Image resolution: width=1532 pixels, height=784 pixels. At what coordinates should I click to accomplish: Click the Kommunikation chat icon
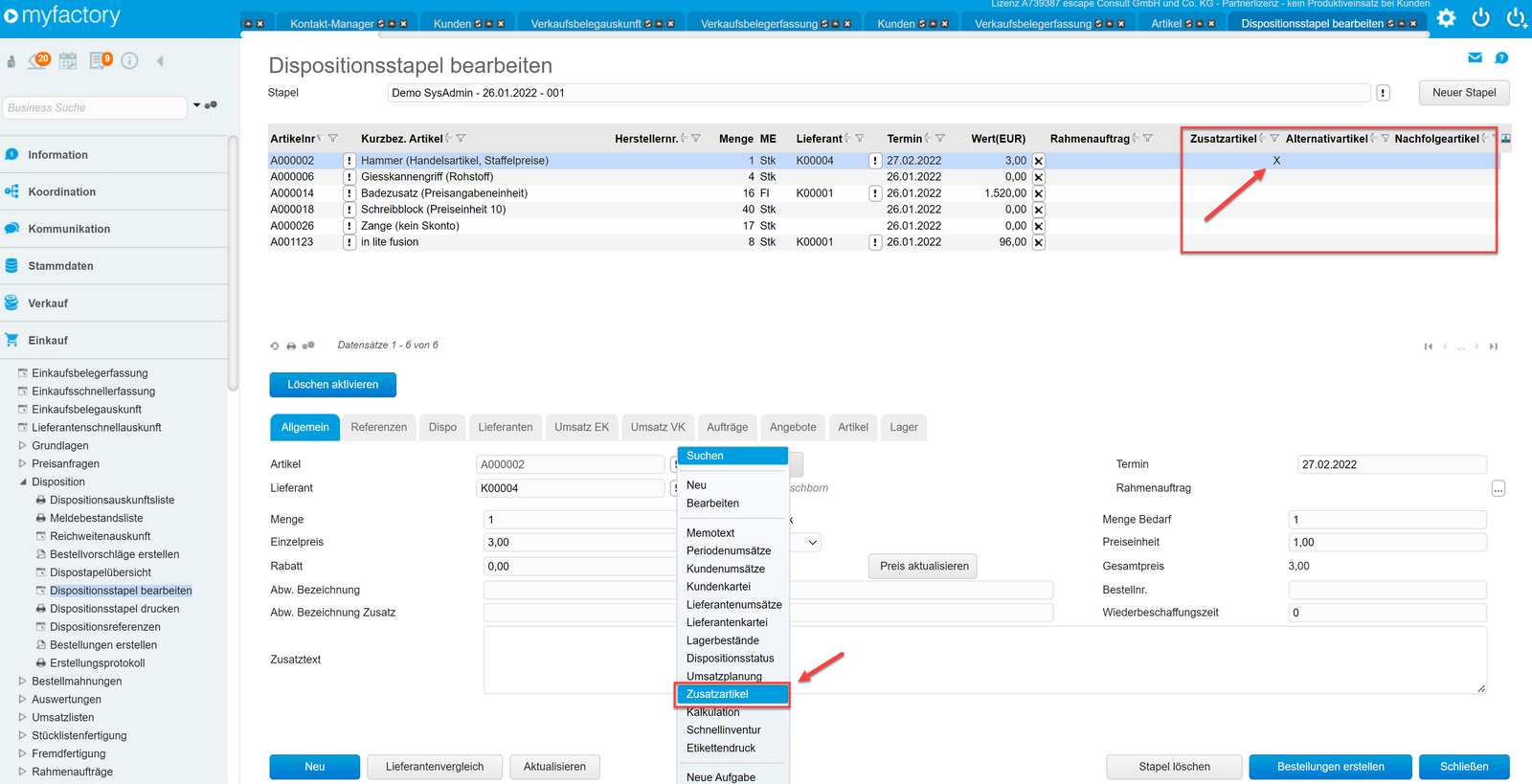click(11, 229)
